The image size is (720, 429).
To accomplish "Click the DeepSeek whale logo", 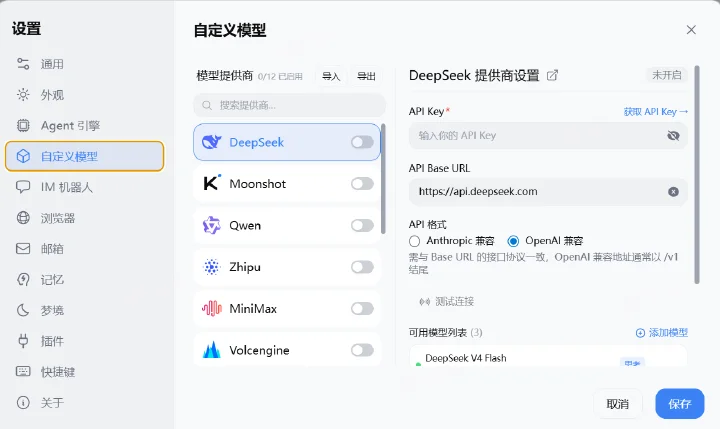I will pyautogui.click(x=212, y=142).
